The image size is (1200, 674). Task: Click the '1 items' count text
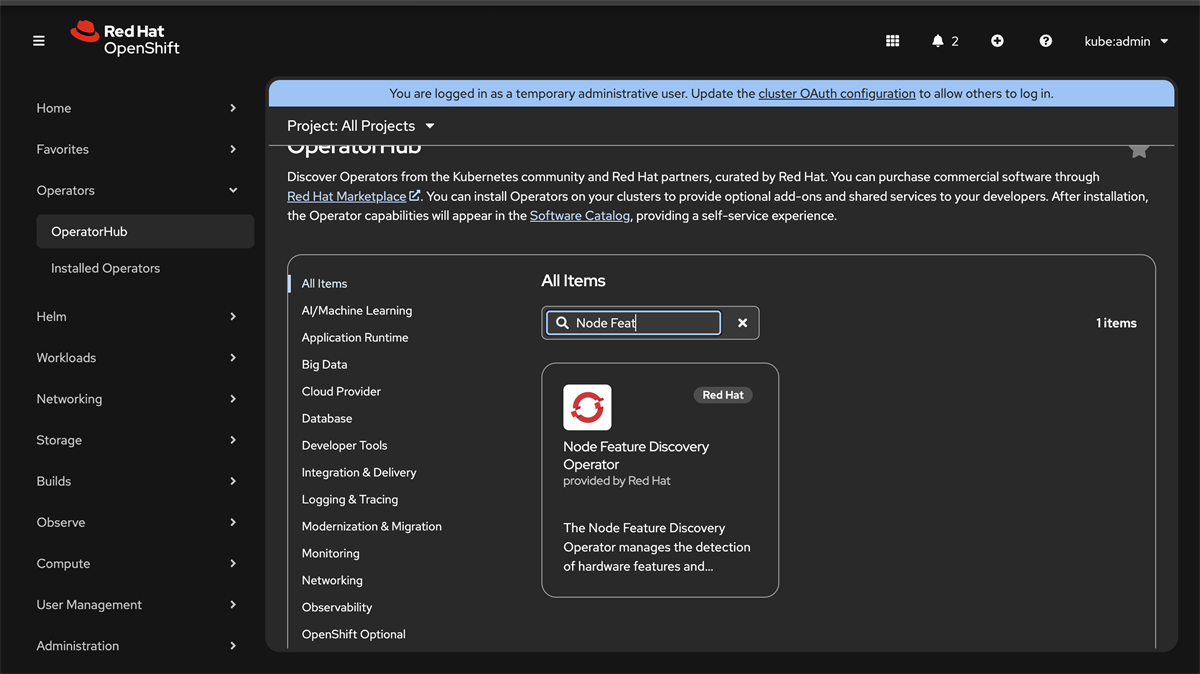(x=1116, y=323)
